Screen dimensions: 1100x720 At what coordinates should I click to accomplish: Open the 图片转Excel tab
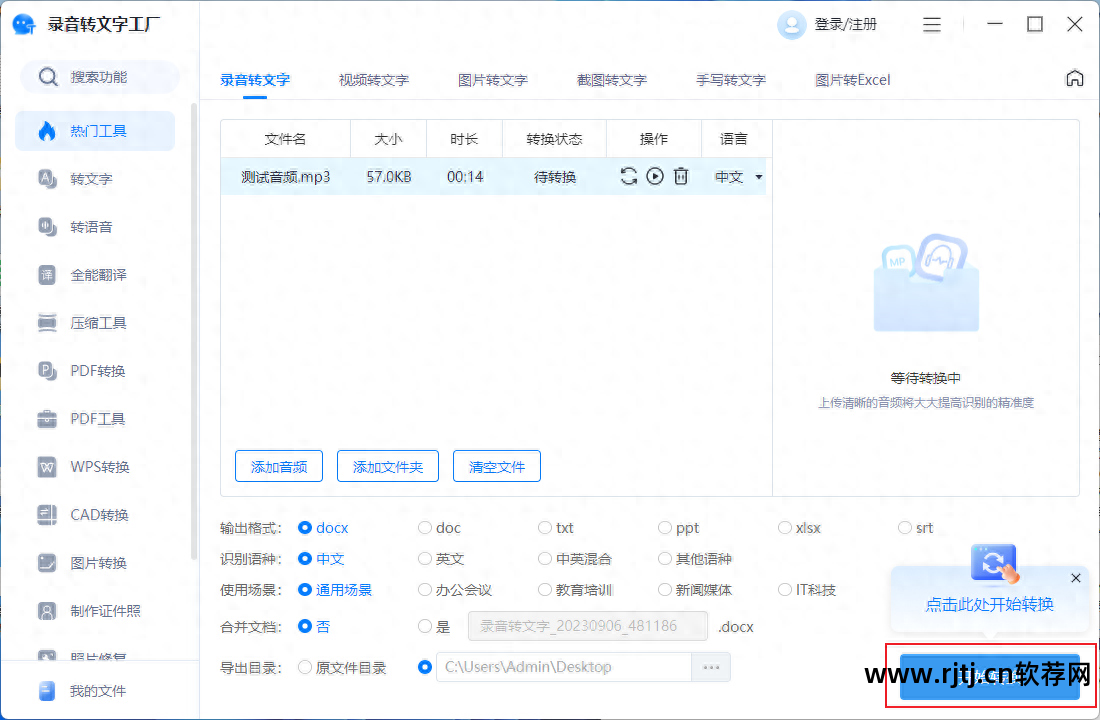click(x=853, y=79)
